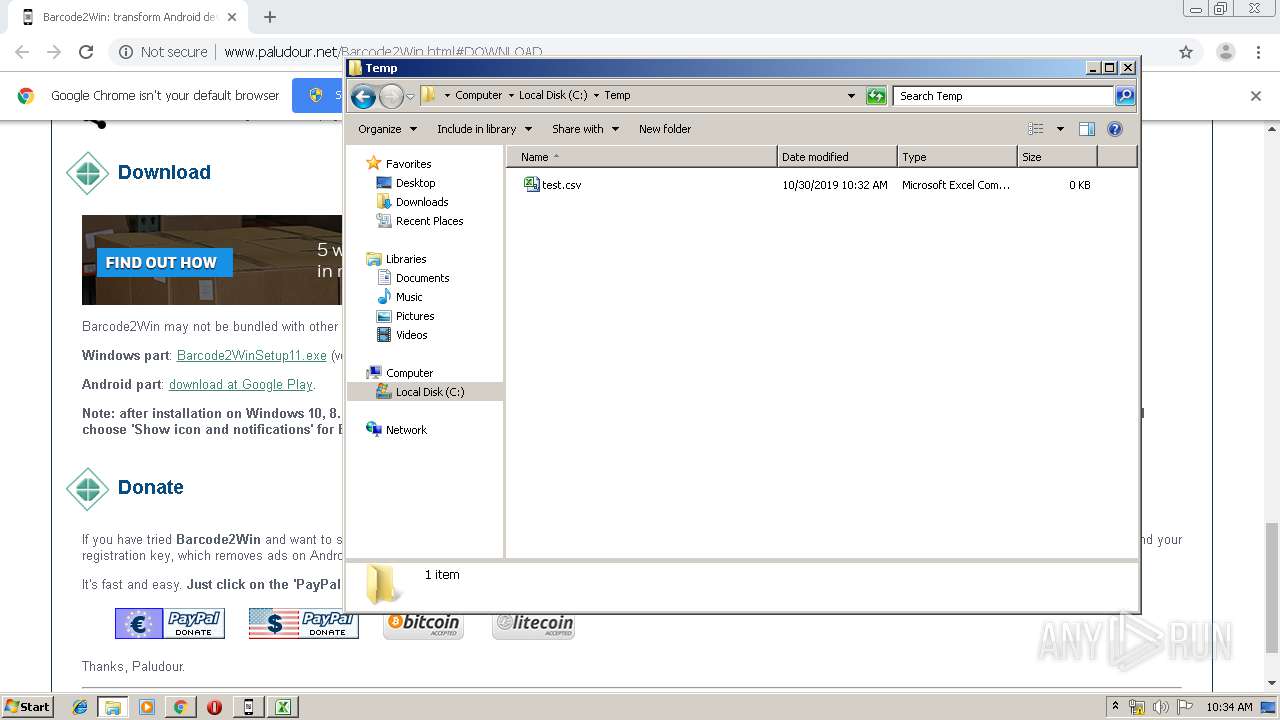Click Temp in the address breadcrumb
The width and height of the screenshot is (1280, 720).
617,95
